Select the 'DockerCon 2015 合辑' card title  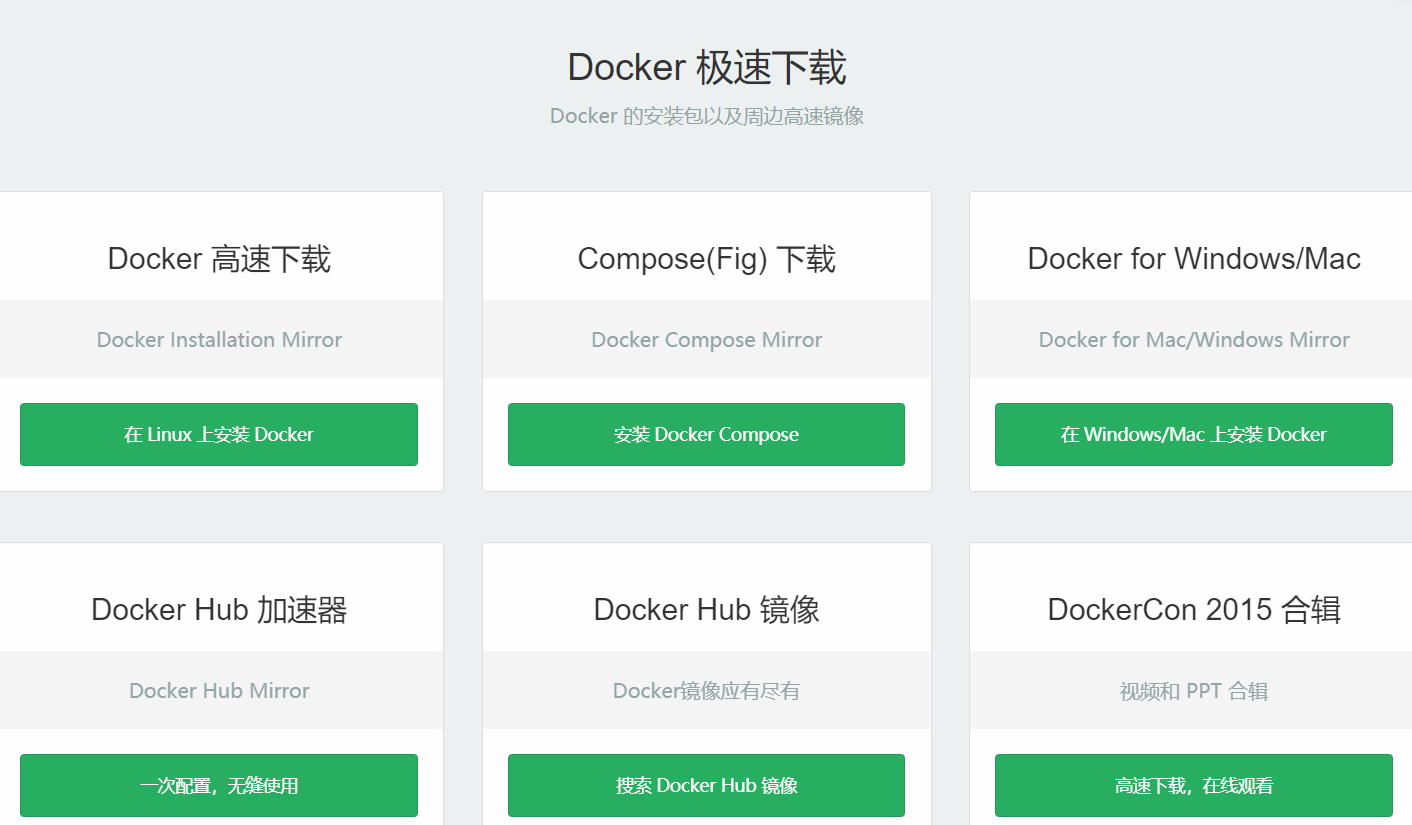pos(1194,610)
